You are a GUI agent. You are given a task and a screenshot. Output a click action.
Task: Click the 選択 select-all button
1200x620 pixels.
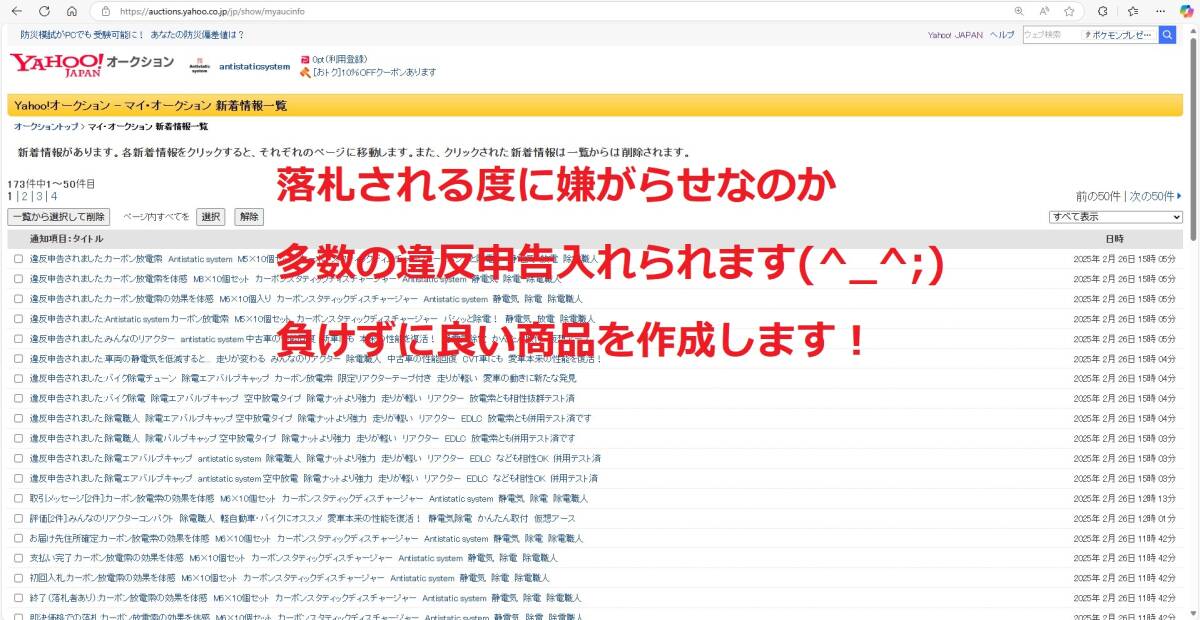(x=210, y=216)
